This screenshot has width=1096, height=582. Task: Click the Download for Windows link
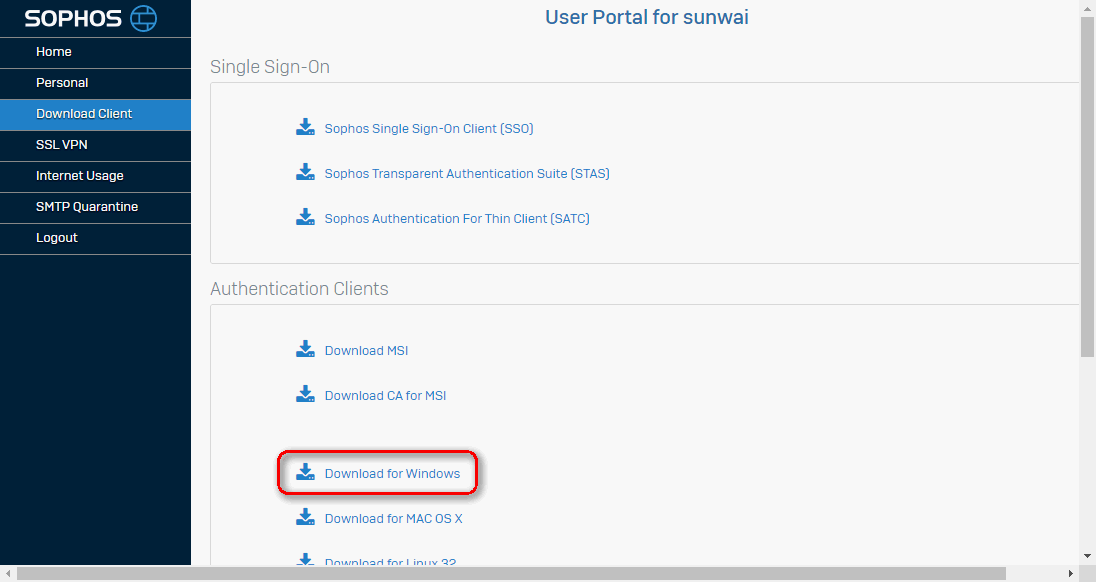click(x=392, y=474)
